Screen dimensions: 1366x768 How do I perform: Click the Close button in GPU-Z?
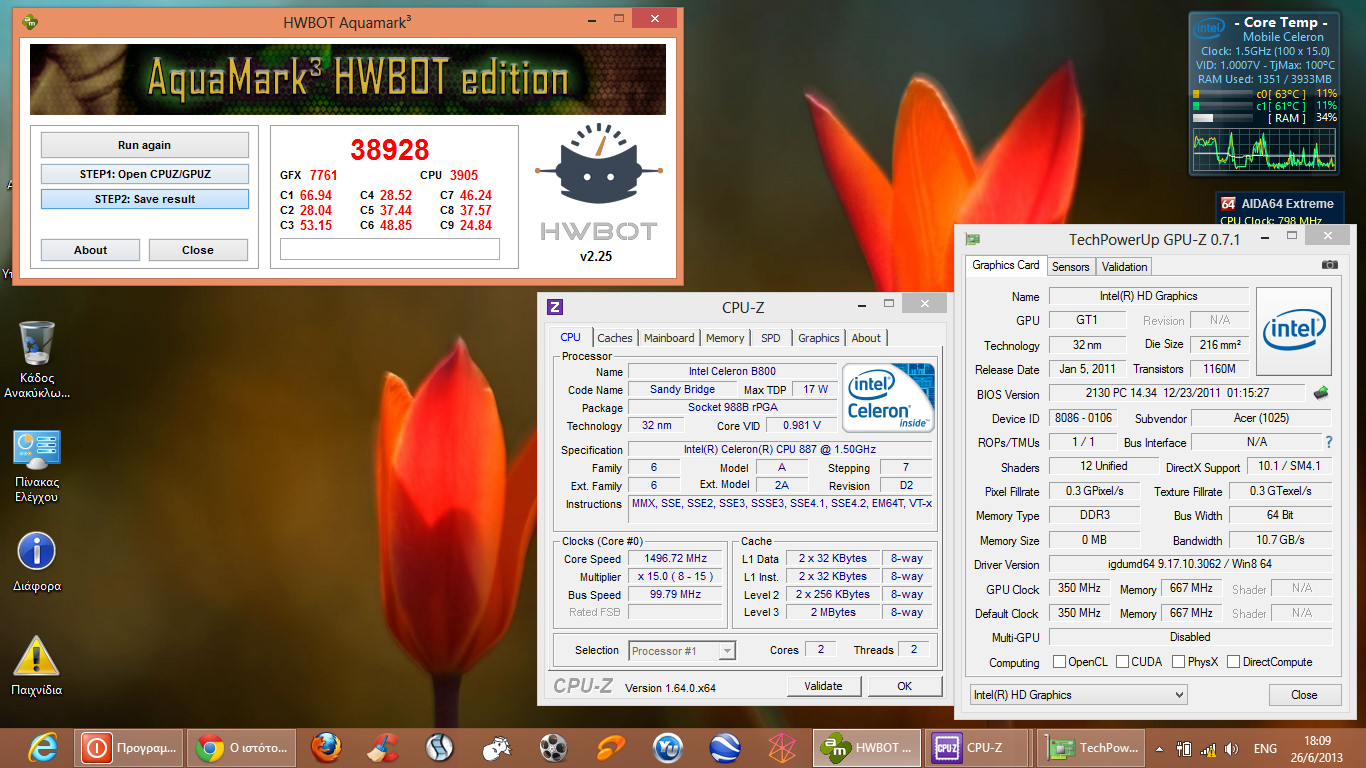1305,695
